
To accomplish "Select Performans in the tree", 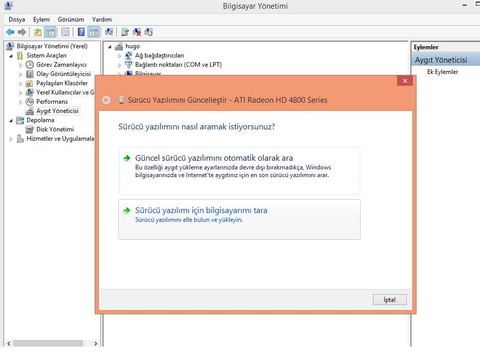I will click(x=52, y=101).
